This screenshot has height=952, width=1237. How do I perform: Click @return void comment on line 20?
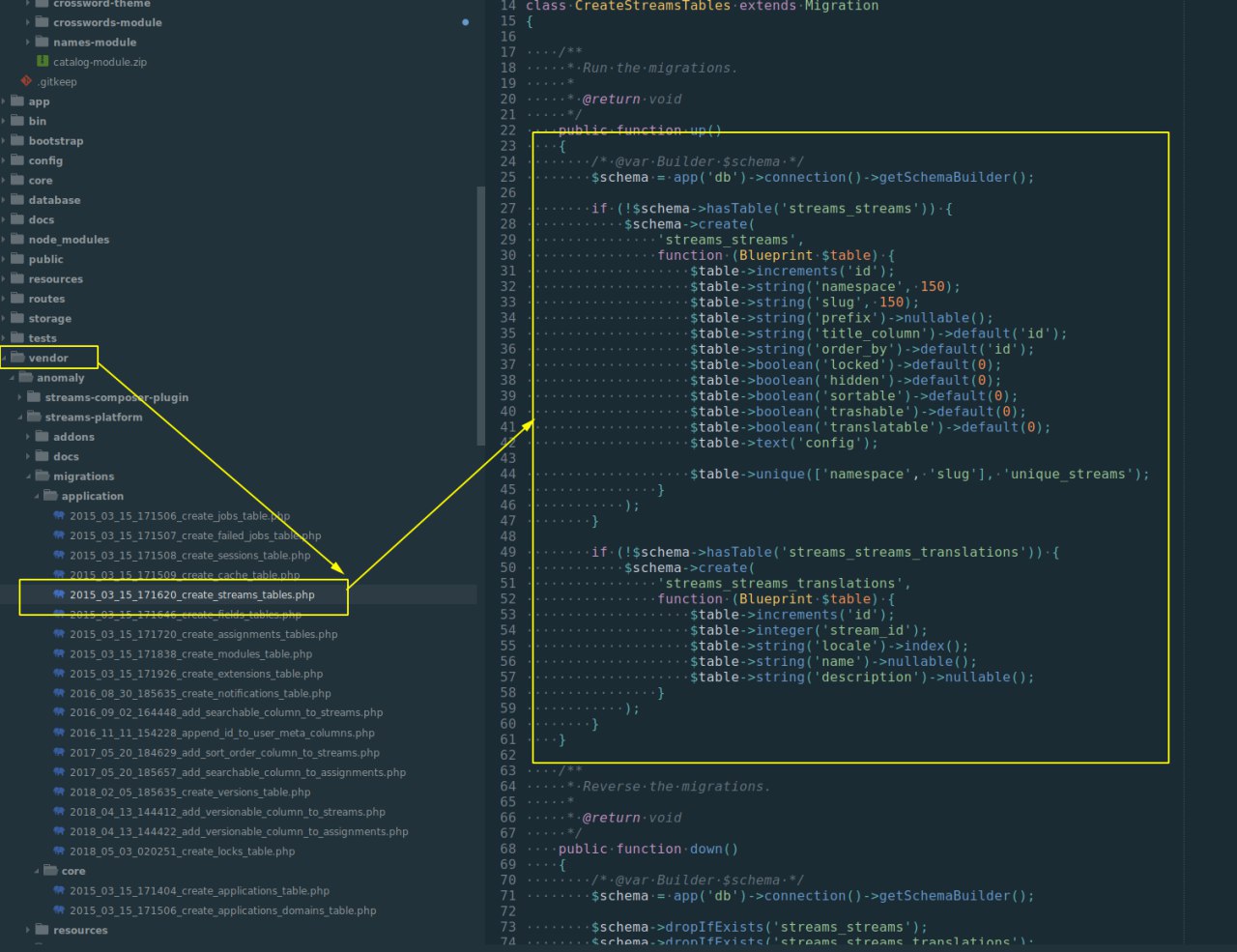632,99
